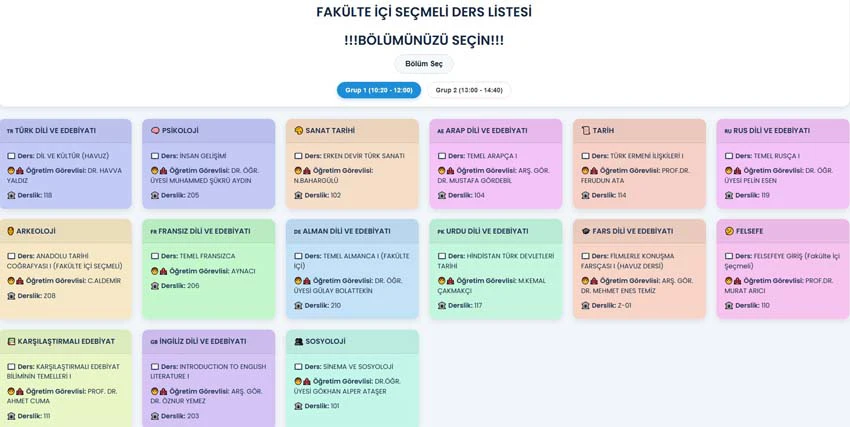Click the book icon next to KARŞILAŞTIRMALI EDEBİYAT
Image resolution: width=850 pixels, height=427 pixels.
click(11, 341)
